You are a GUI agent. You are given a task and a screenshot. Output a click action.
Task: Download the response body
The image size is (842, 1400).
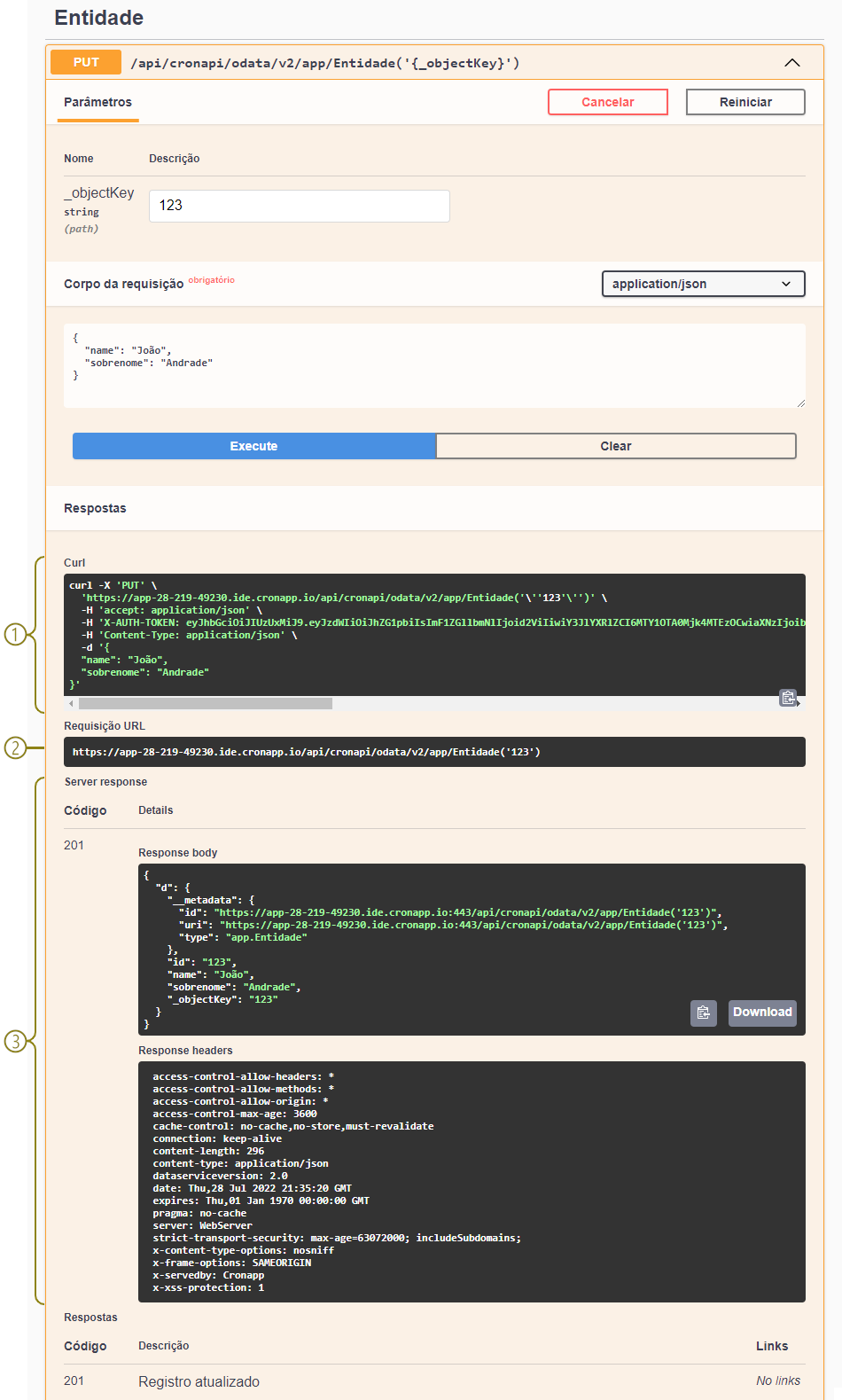click(x=762, y=1013)
